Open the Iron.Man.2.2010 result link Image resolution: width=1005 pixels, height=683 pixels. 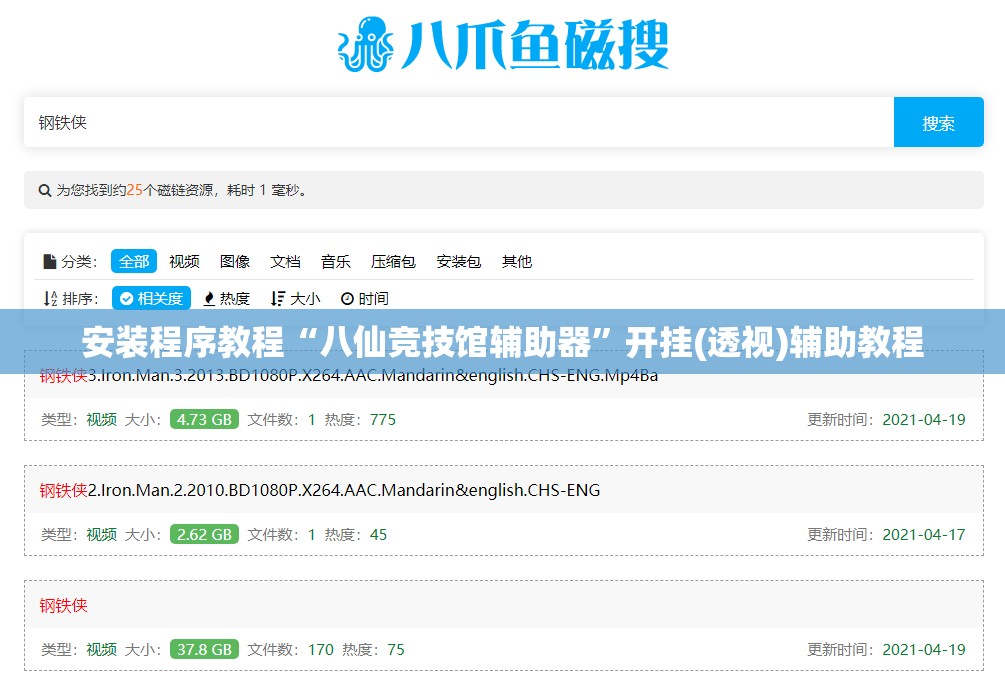point(320,490)
